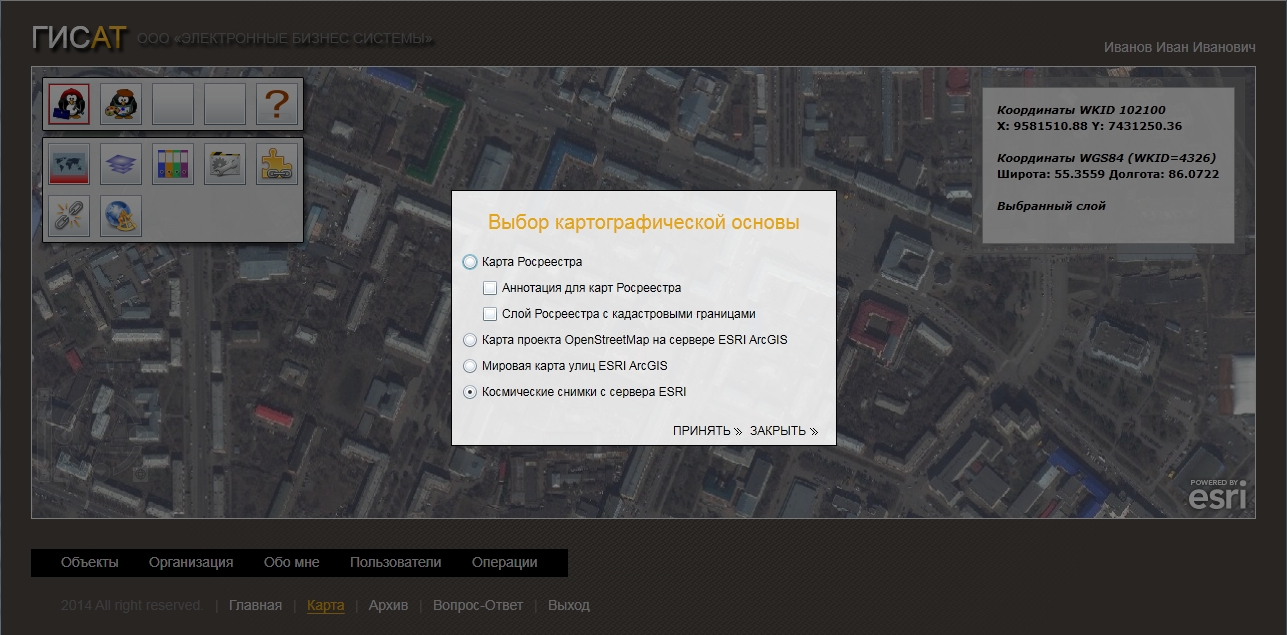Screen dimensions: 1287x635
Task: Open help via the question mark icon
Action: point(277,104)
